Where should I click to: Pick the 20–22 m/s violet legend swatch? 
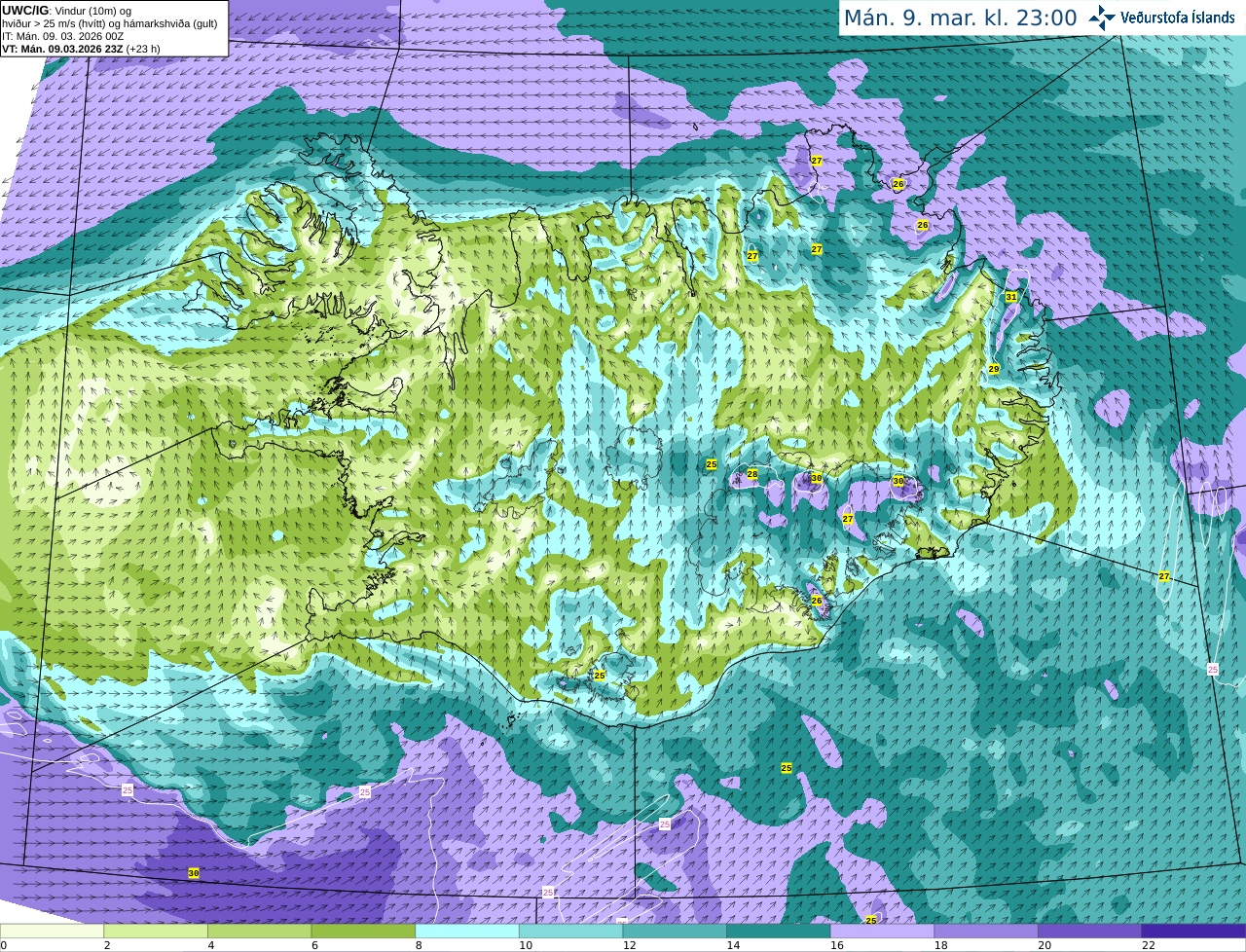pos(1090,931)
